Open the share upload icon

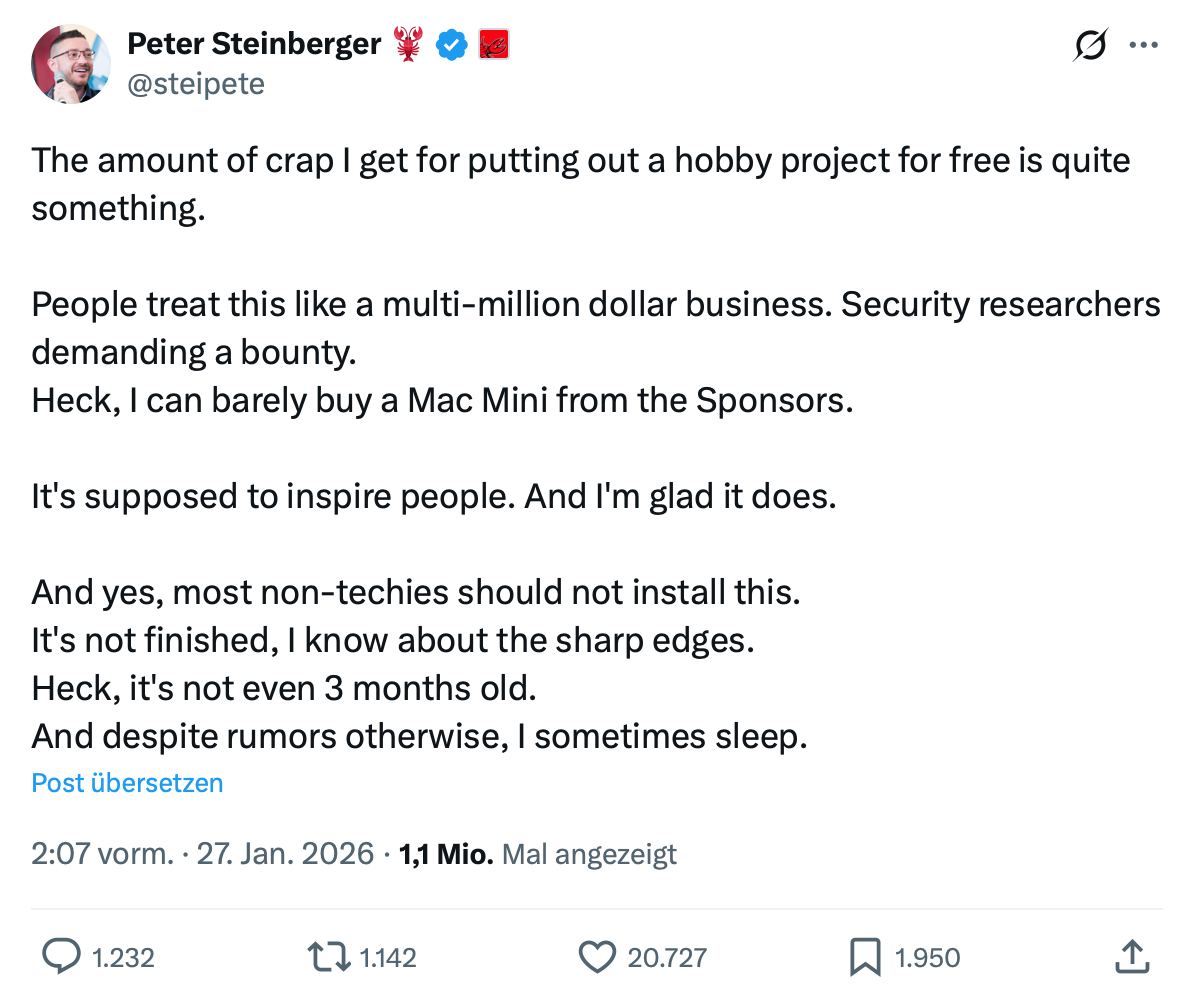pyautogui.click(x=1132, y=957)
